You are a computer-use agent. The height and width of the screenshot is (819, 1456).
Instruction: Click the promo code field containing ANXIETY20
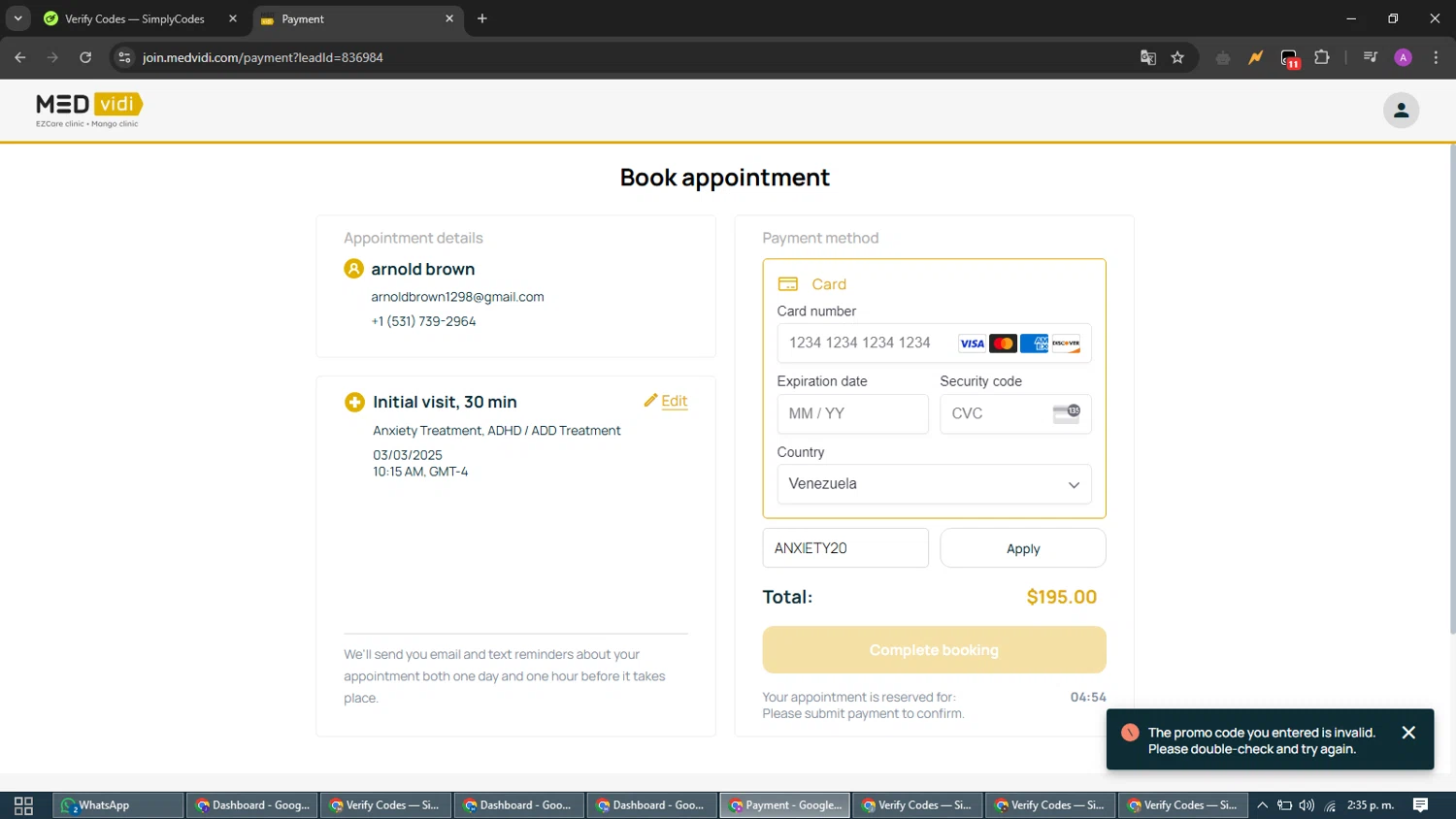[x=845, y=548]
